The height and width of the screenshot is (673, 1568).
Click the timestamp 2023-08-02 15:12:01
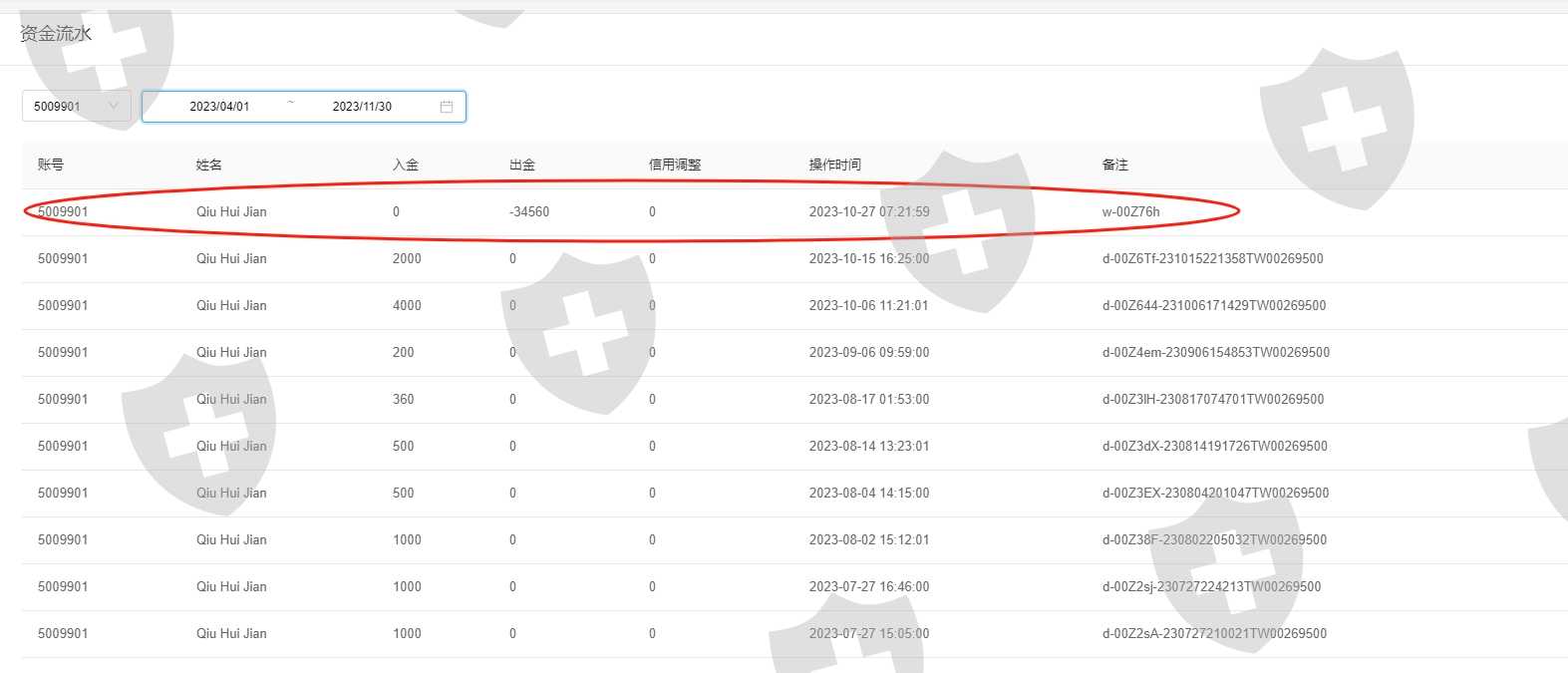click(x=868, y=539)
